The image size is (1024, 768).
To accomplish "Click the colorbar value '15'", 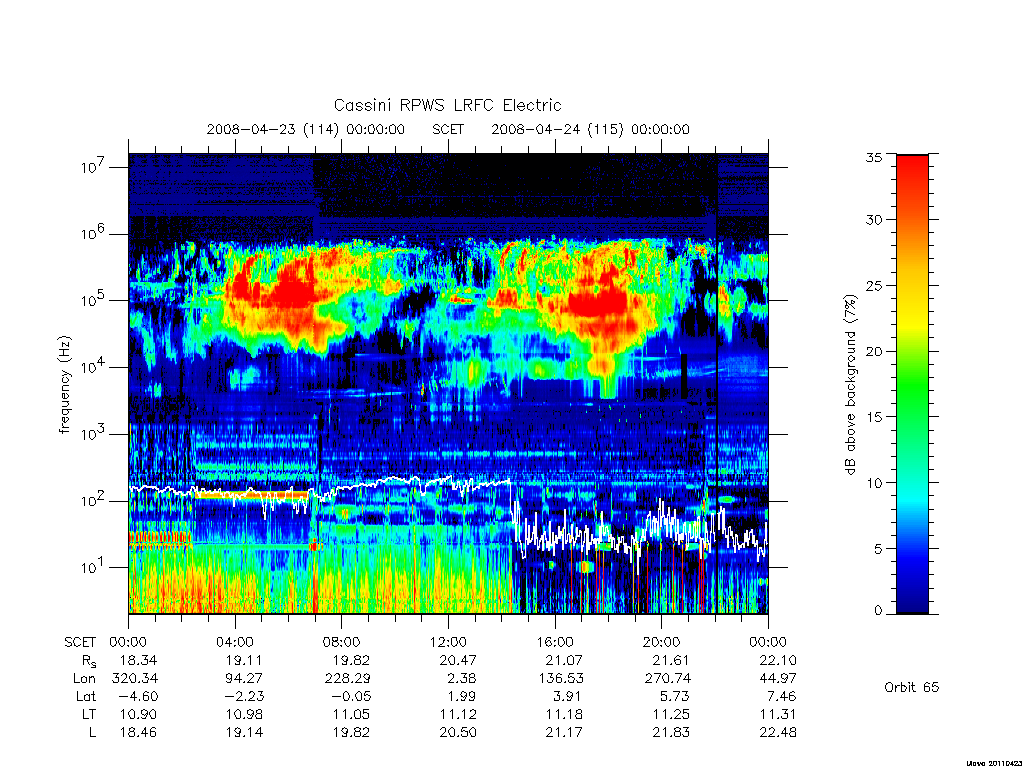I will (x=873, y=417).
